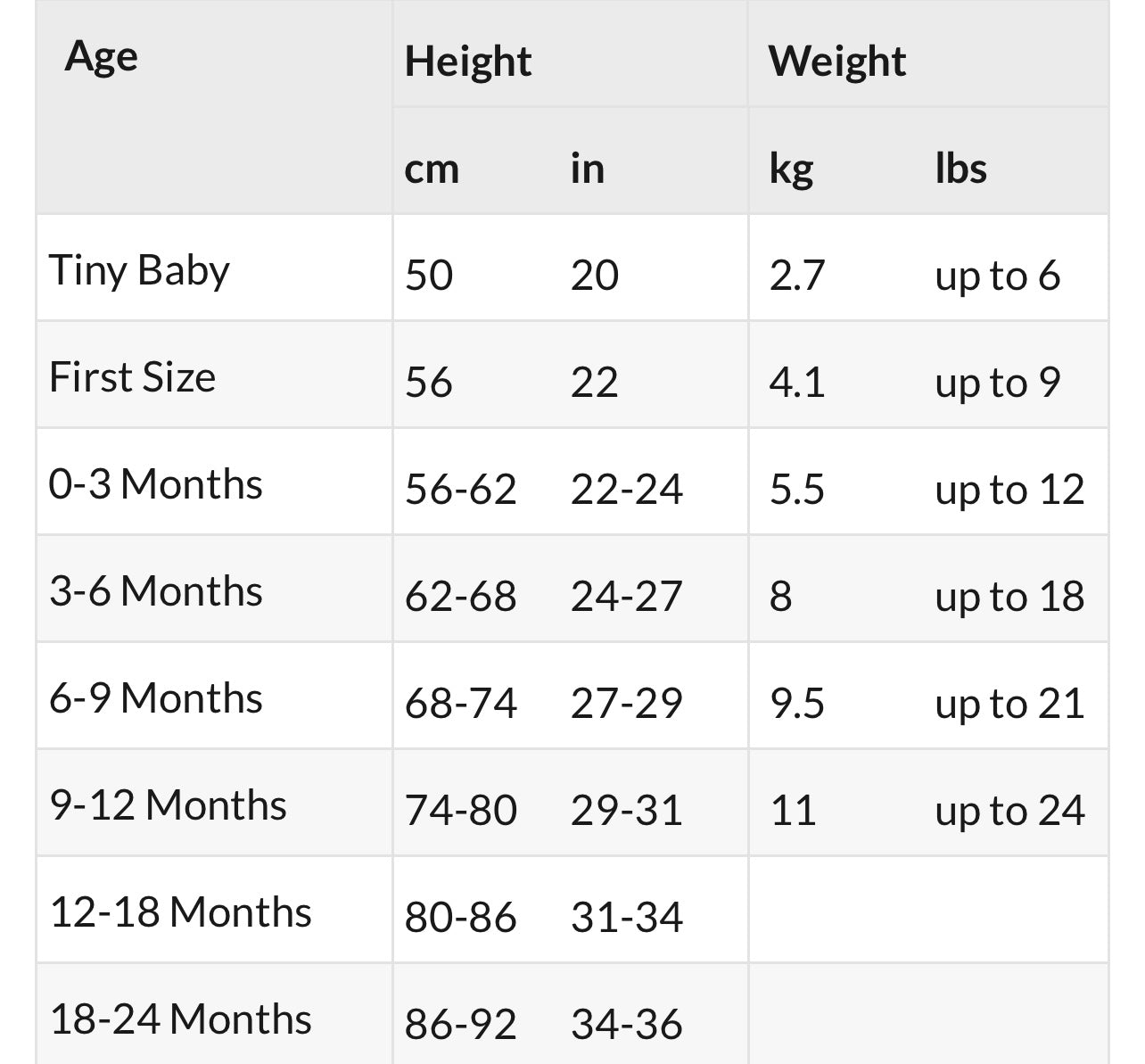The height and width of the screenshot is (1064, 1145).
Task: Click the 6-9 Months row label
Action: pyautogui.click(x=155, y=698)
